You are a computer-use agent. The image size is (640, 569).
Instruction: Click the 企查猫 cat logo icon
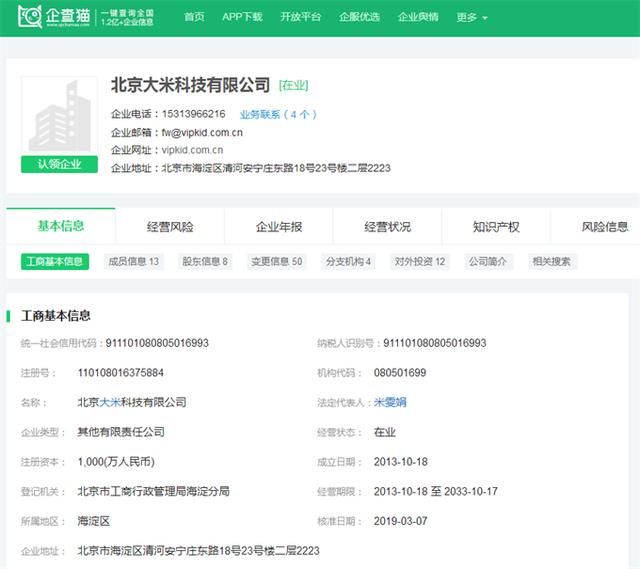[30, 16]
